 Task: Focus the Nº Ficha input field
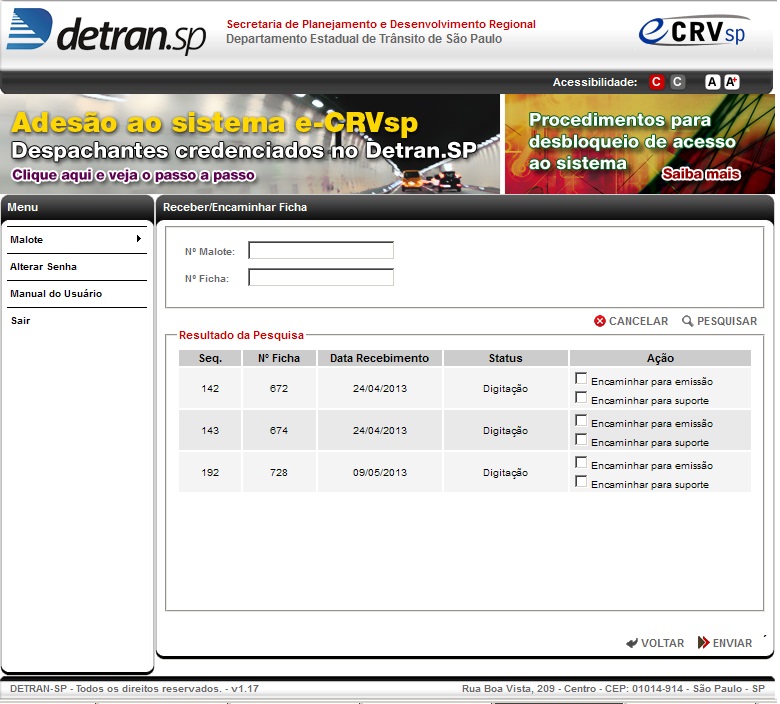click(321, 277)
